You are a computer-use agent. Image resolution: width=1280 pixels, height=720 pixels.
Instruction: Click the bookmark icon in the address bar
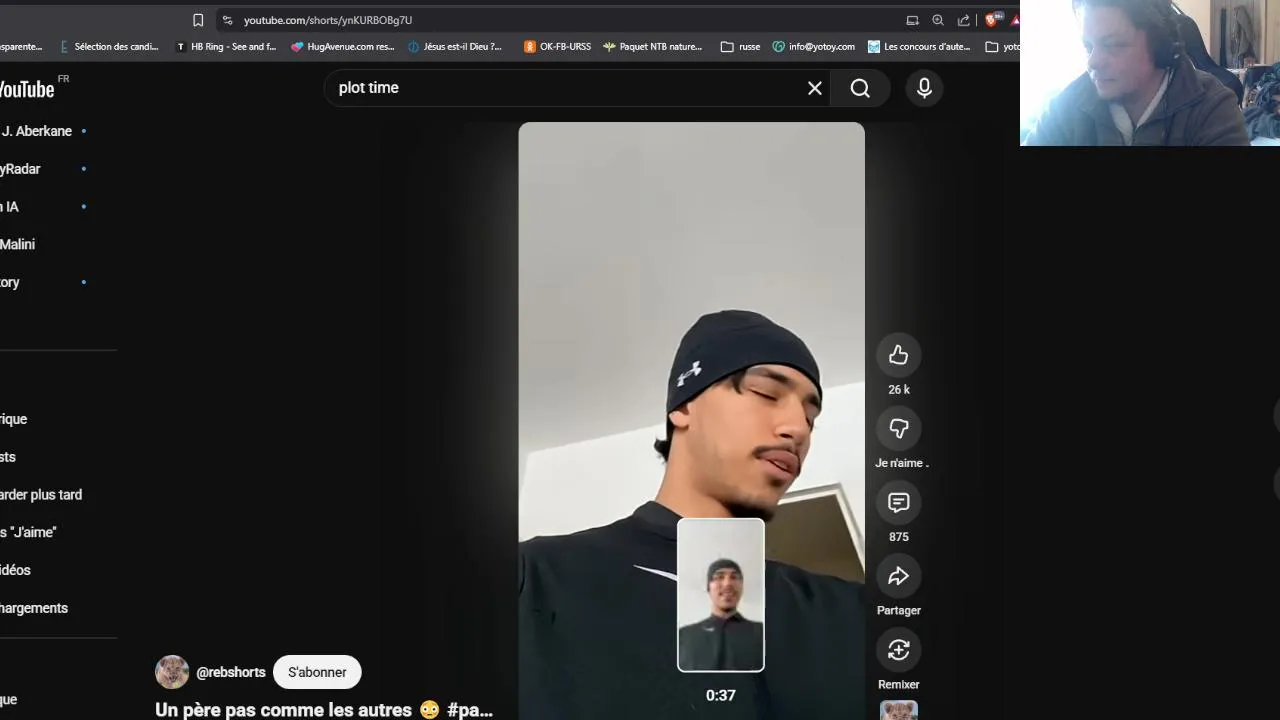click(x=198, y=20)
